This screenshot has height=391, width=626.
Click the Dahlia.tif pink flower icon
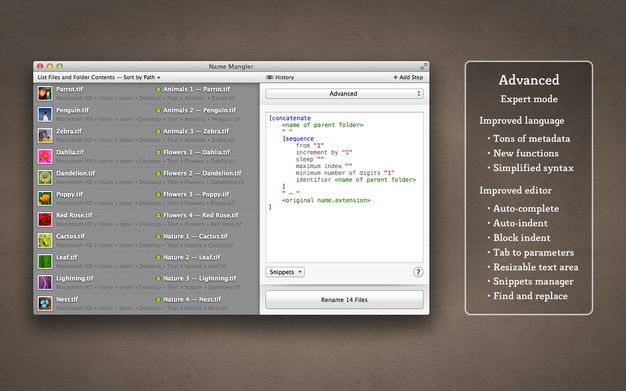coord(45,157)
